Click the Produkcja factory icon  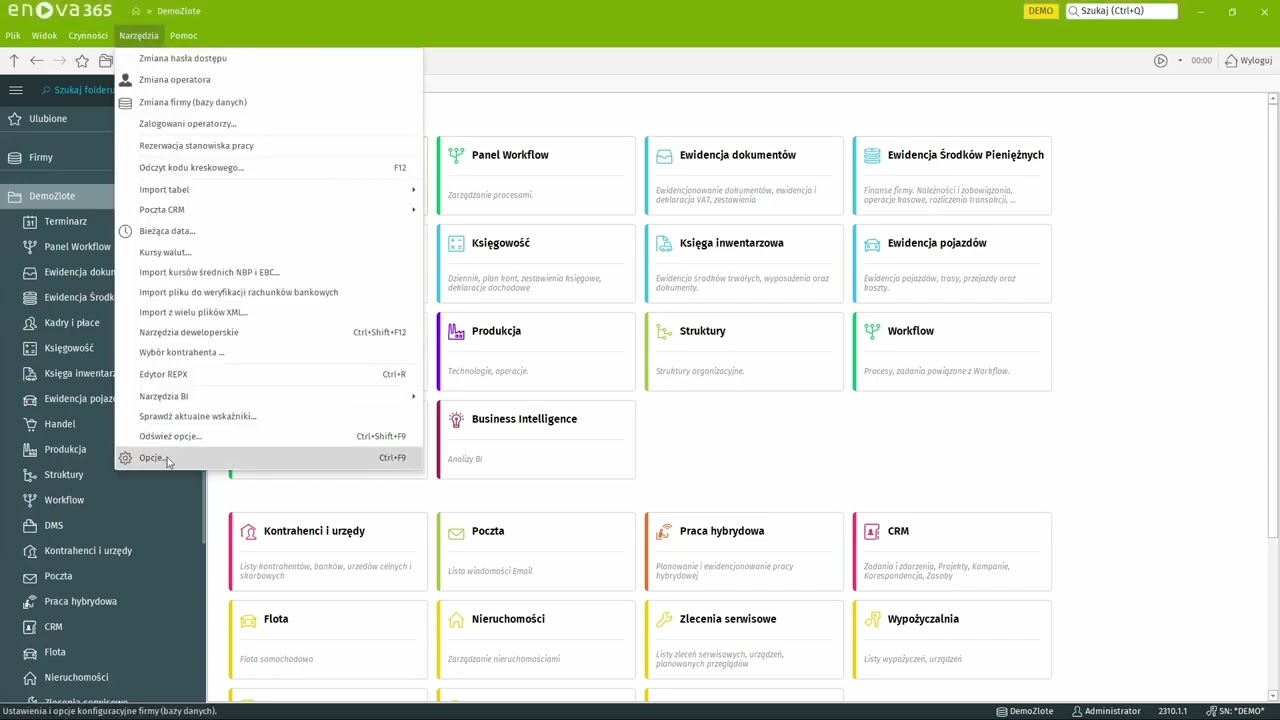pos(456,331)
